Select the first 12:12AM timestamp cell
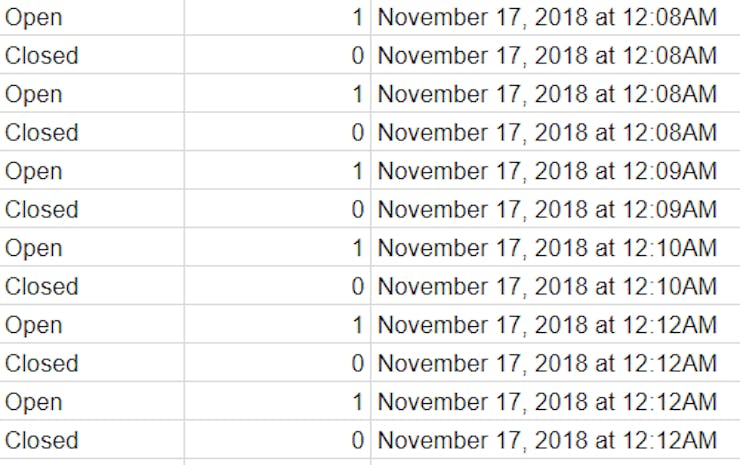The image size is (740, 465). point(555,324)
